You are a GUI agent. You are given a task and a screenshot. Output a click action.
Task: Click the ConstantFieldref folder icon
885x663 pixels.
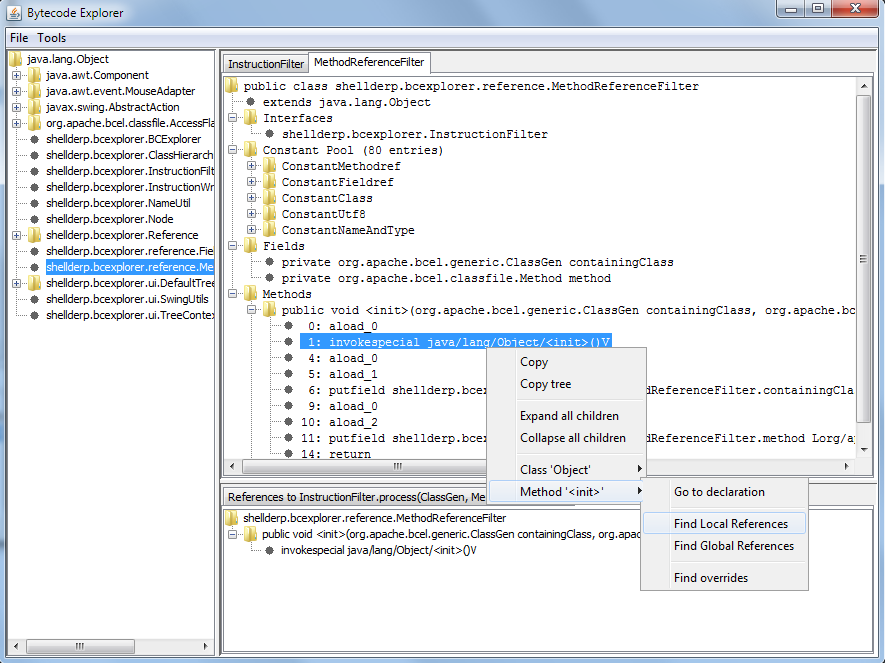click(x=270, y=182)
